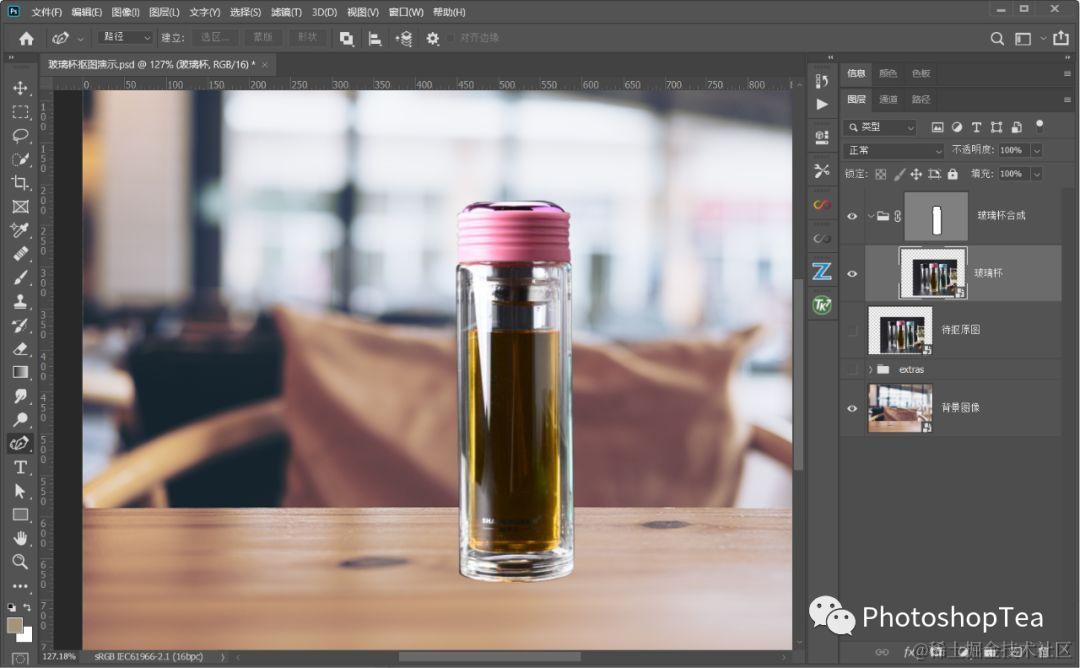Select the History Brush tool
Viewport: 1080px width, 668px height.
[20, 325]
